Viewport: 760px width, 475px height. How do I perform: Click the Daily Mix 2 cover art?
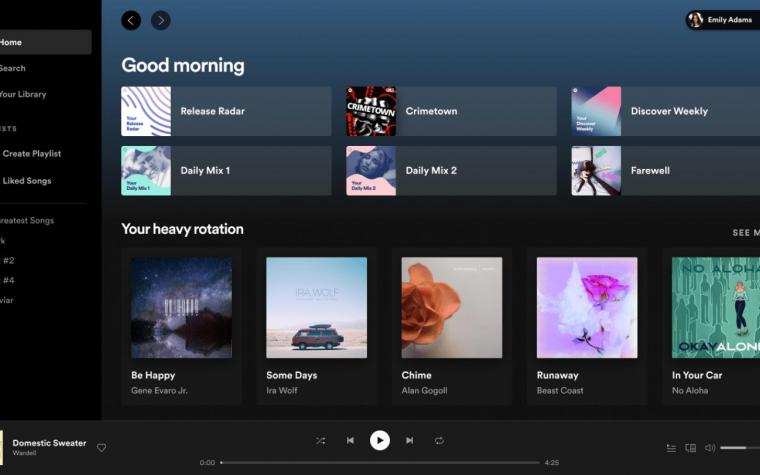click(x=371, y=171)
